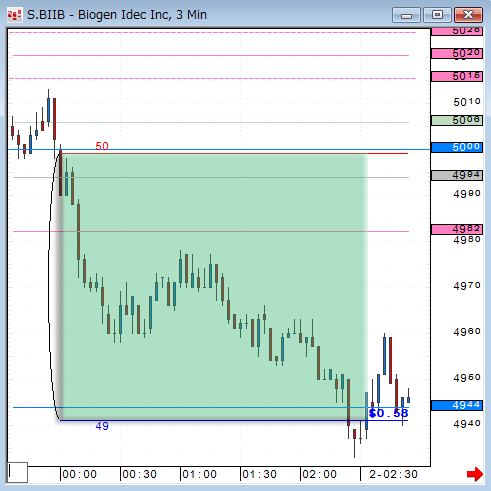Click the red scroll-right arrow at bottom right

[475, 474]
